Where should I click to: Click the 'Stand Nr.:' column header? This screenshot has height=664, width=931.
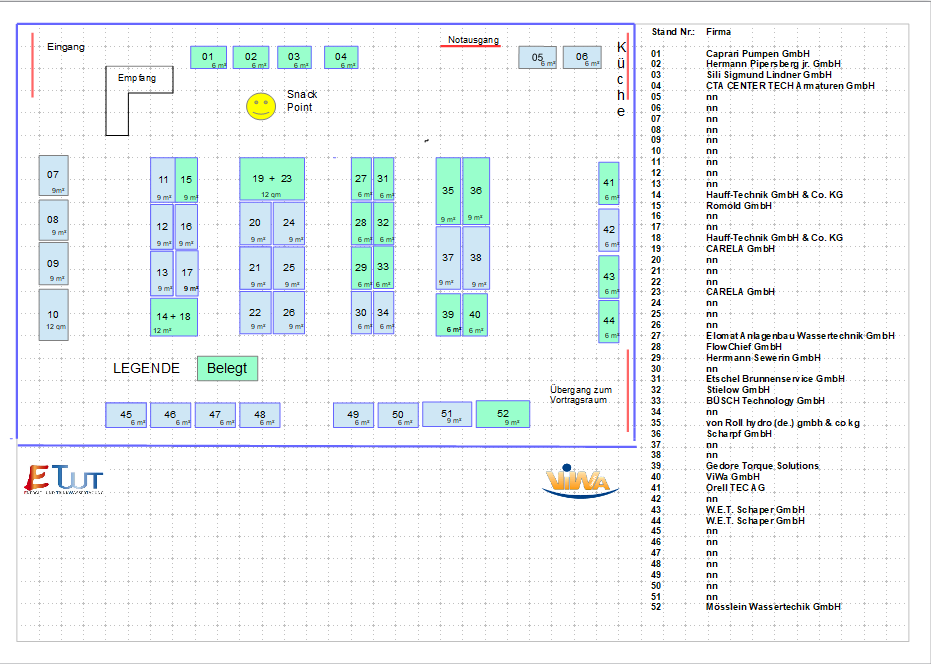[673, 32]
